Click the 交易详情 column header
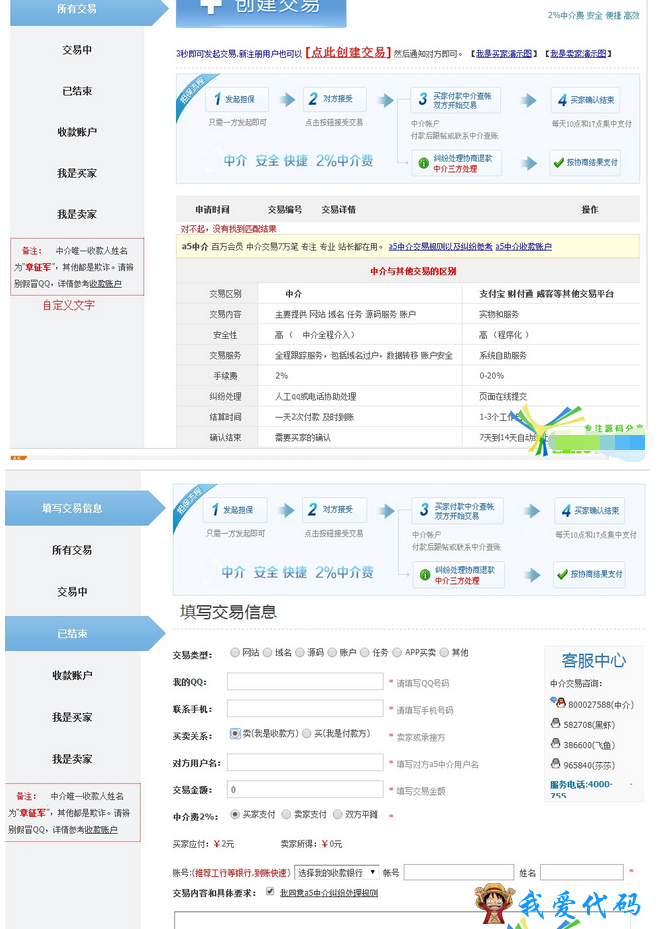 pos(338,209)
